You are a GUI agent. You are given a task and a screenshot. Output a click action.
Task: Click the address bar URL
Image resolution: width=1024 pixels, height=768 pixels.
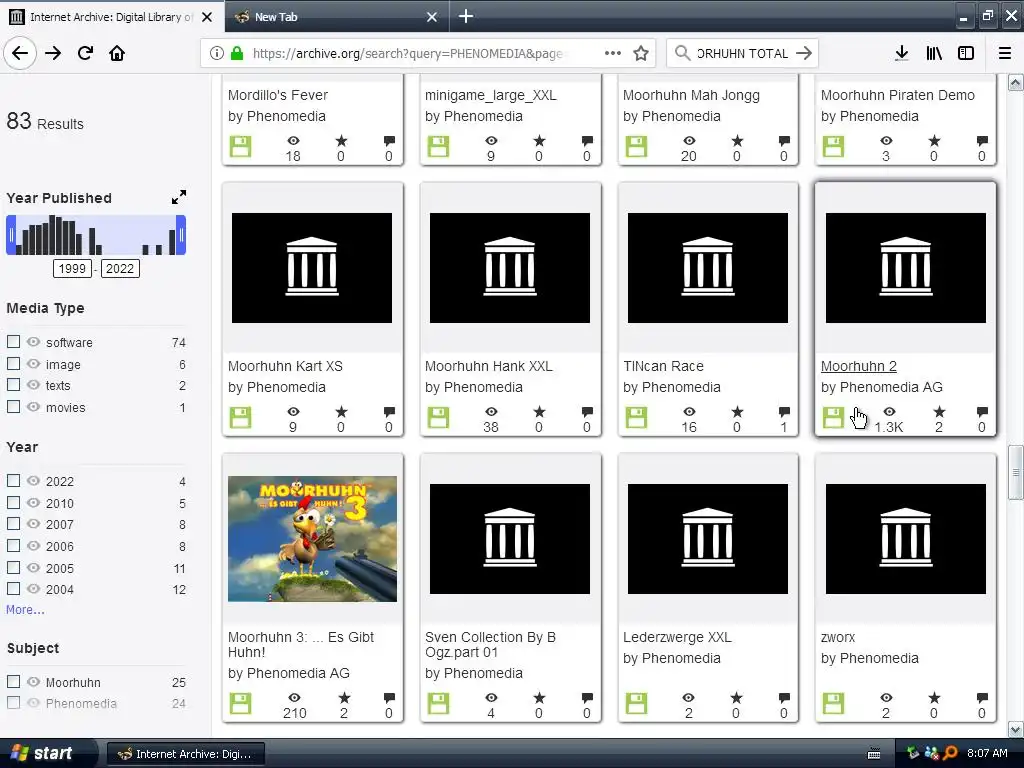tap(408, 53)
